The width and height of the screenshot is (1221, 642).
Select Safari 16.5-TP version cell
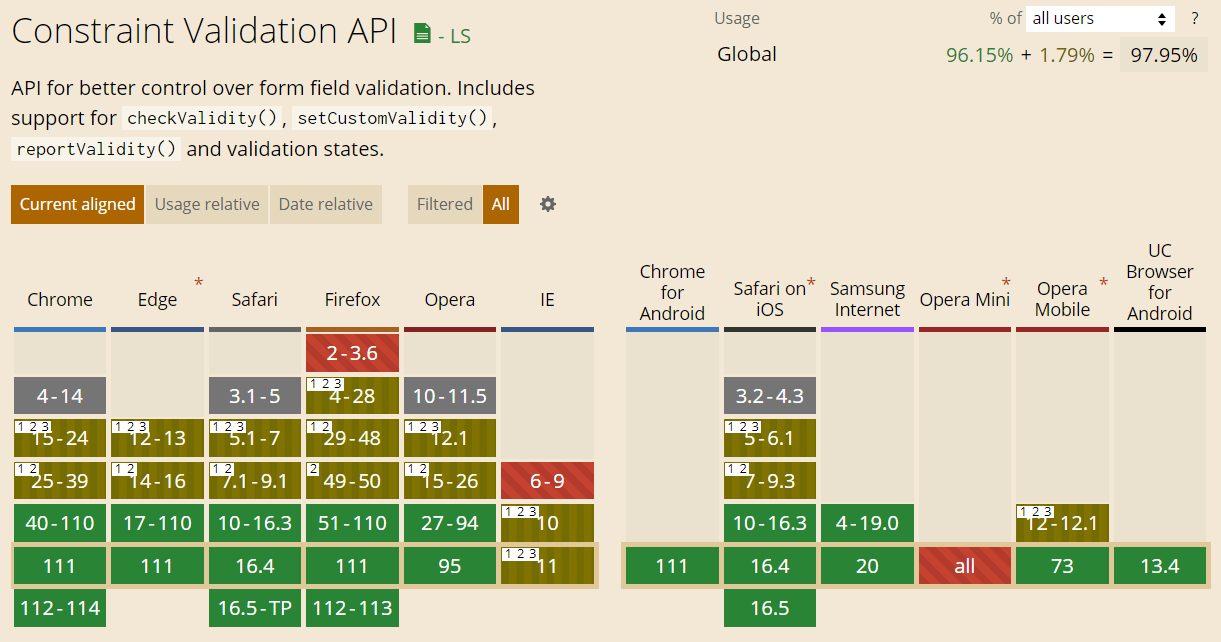click(x=255, y=608)
